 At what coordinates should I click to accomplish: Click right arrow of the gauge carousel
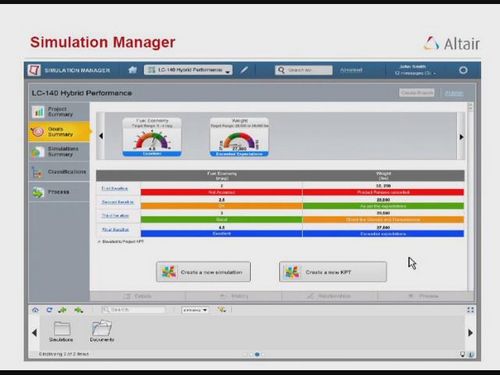(461, 137)
